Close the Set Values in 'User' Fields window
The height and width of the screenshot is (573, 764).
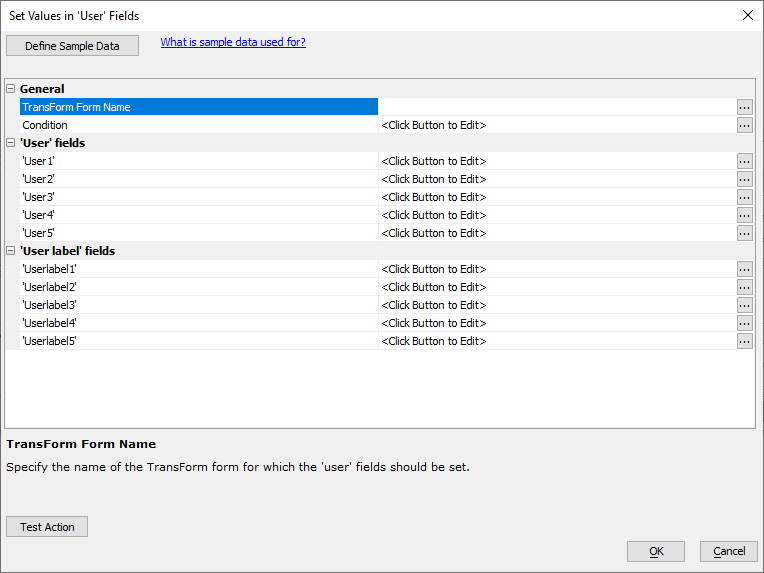(748, 15)
